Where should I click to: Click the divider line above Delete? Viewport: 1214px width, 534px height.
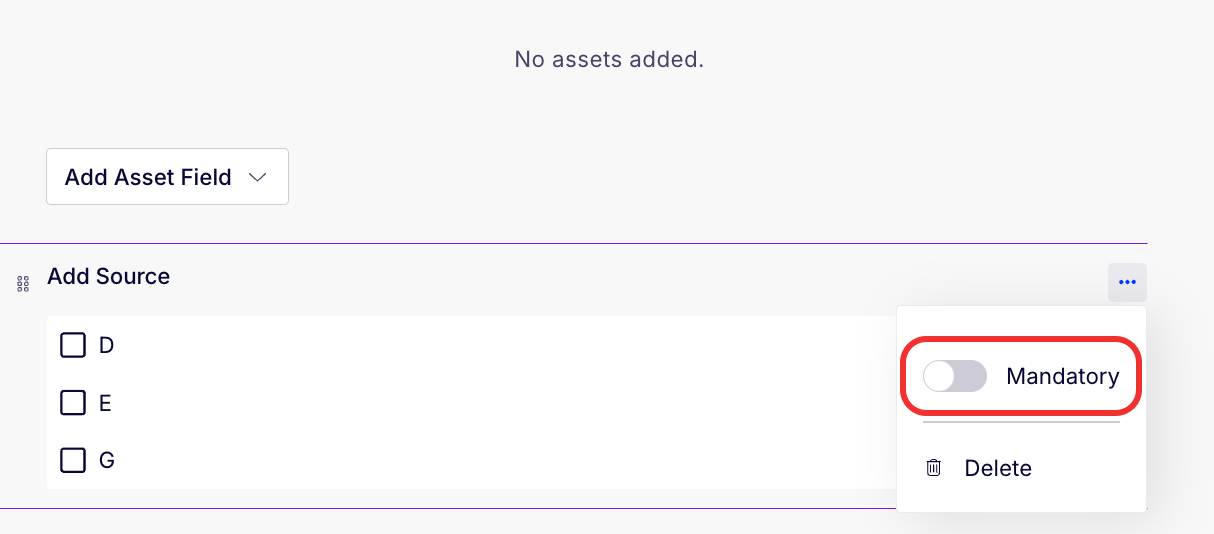click(1021, 422)
